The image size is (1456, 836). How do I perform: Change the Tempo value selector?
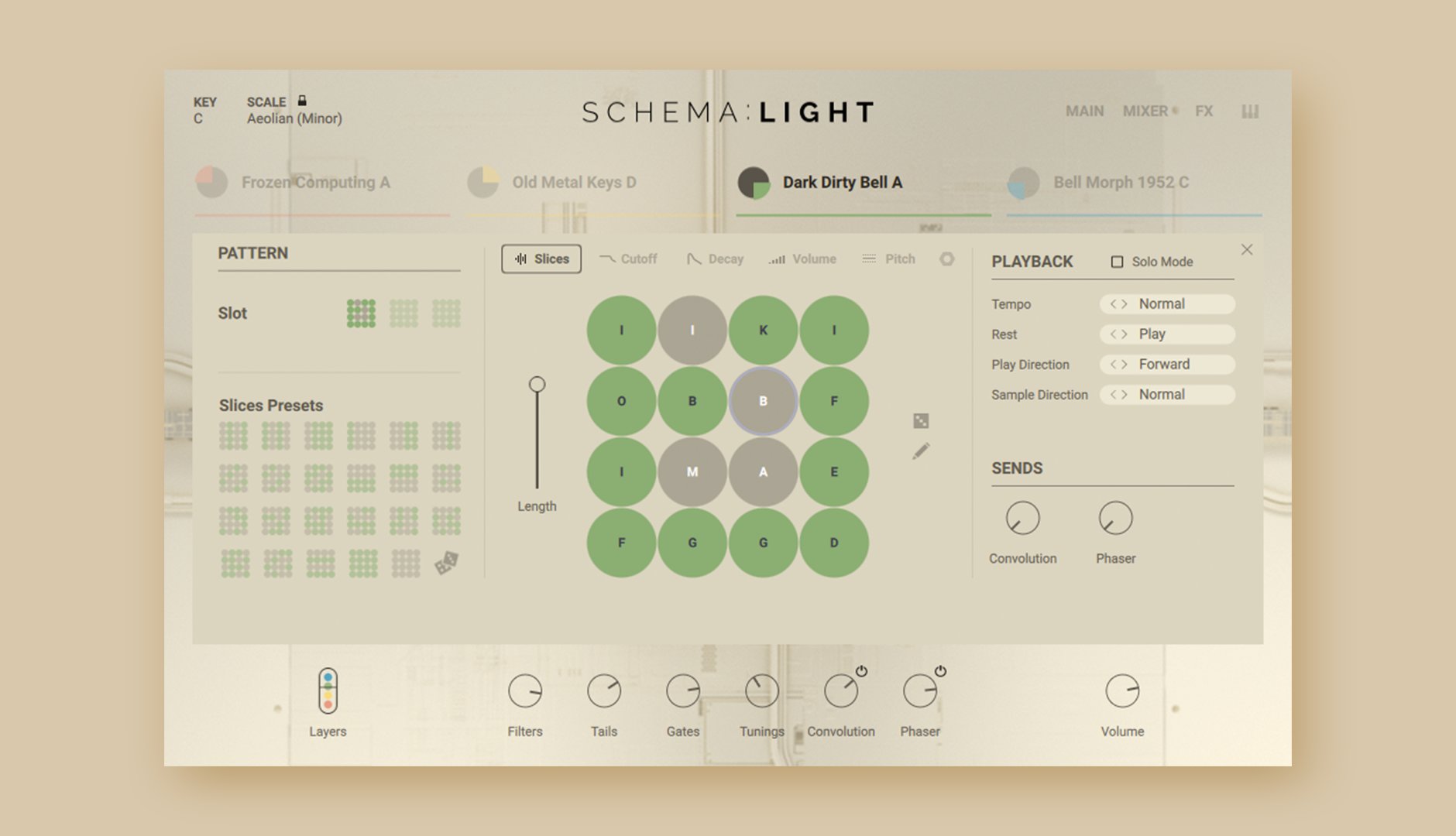point(1166,304)
